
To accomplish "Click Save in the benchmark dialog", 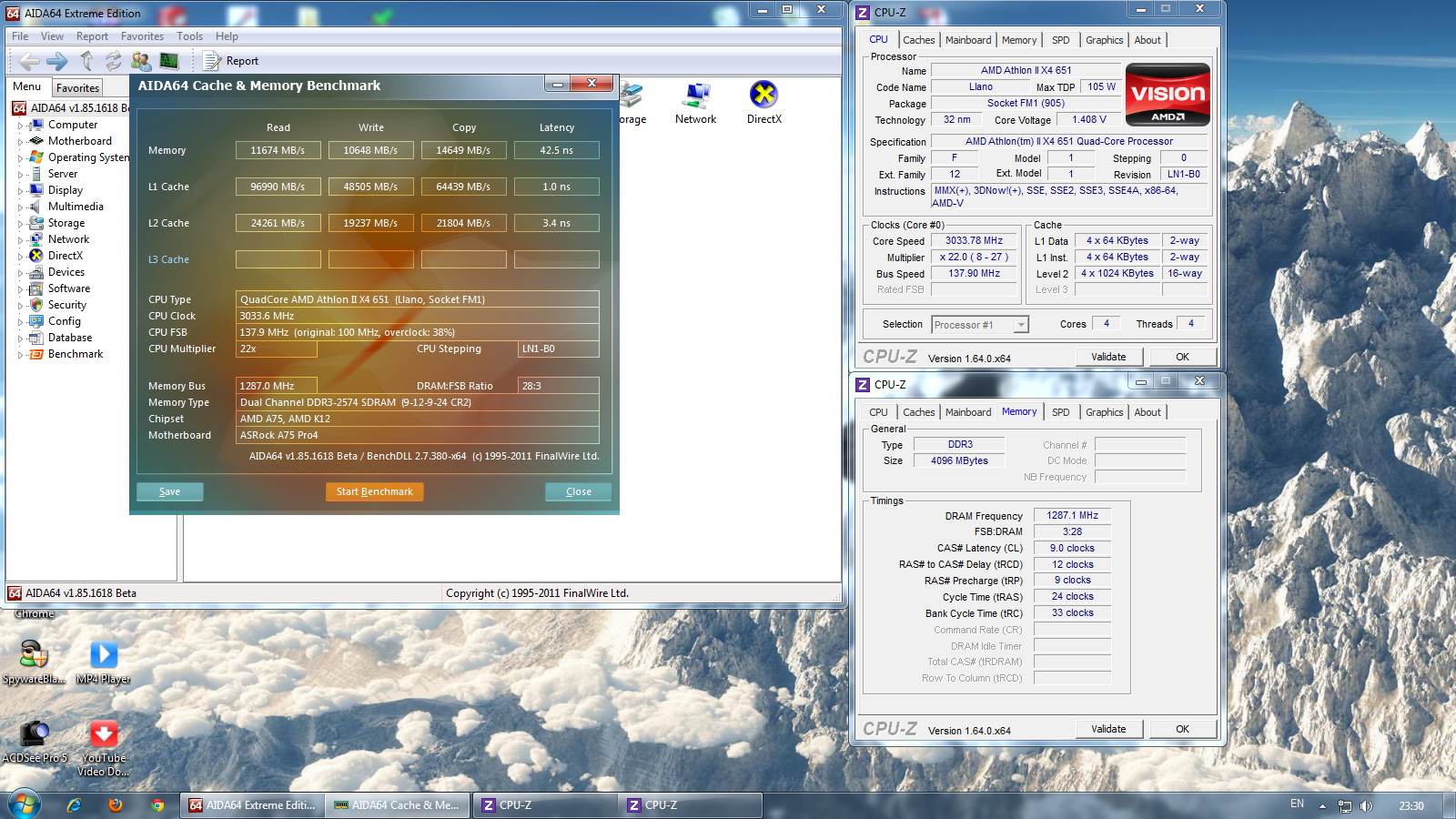I will (x=169, y=491).
